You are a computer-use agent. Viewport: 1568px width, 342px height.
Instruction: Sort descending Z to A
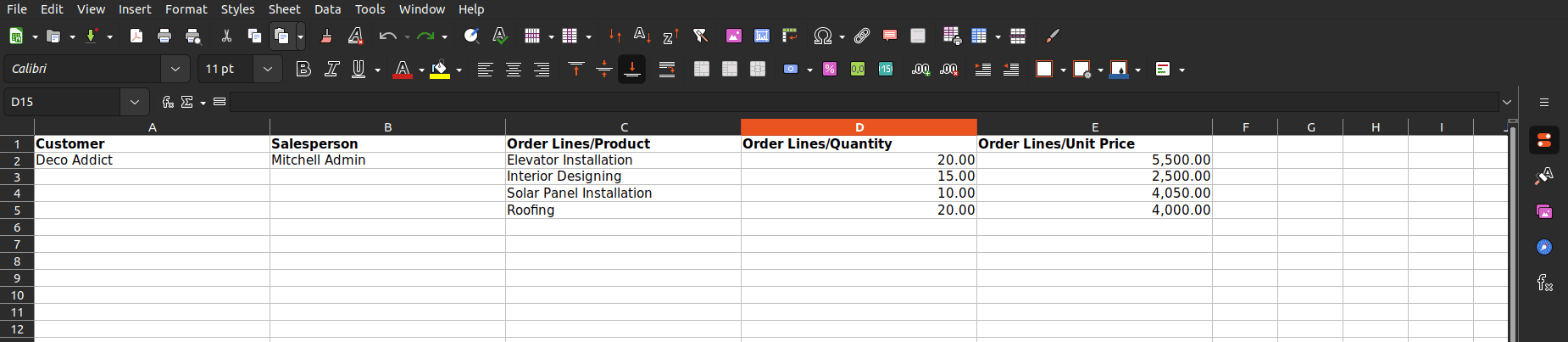(670, 36)
